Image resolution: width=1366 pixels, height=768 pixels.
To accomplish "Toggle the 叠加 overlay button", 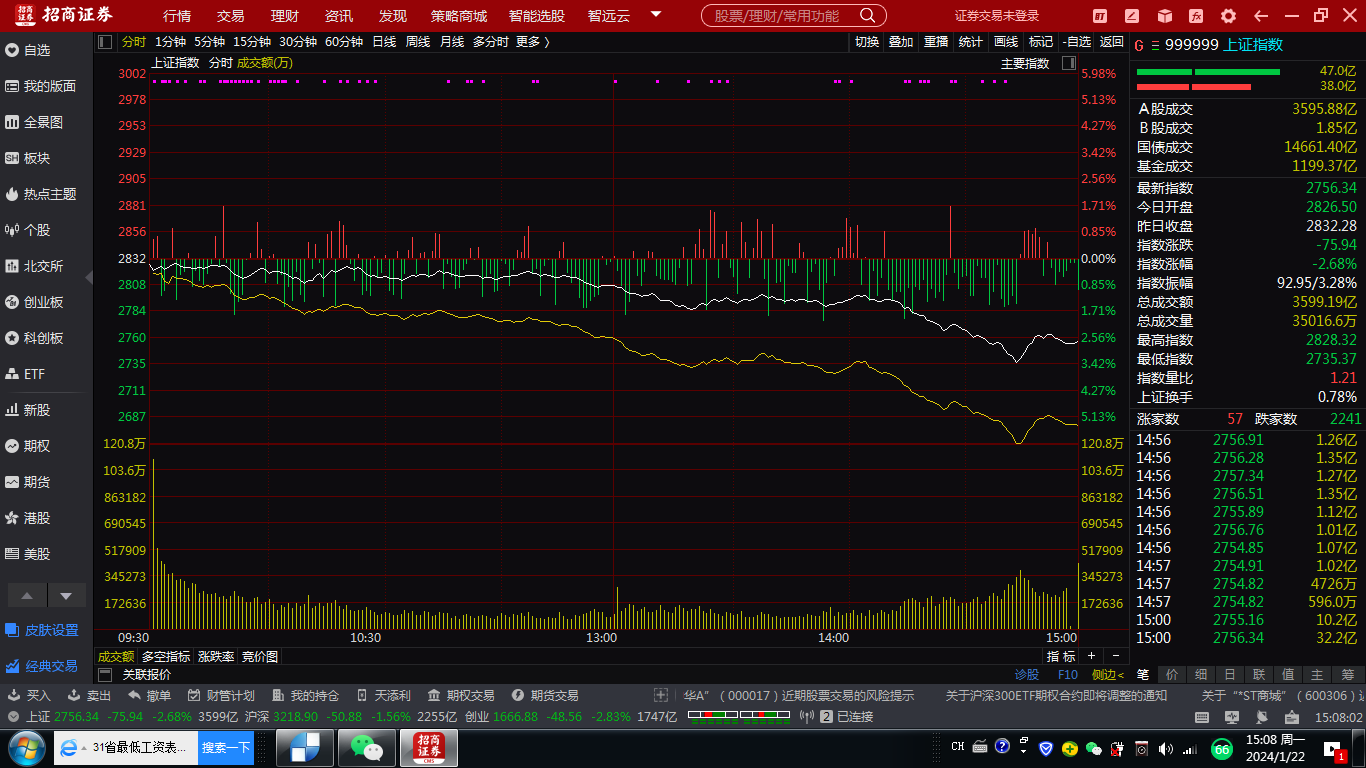I will click(x=900, y=41).
